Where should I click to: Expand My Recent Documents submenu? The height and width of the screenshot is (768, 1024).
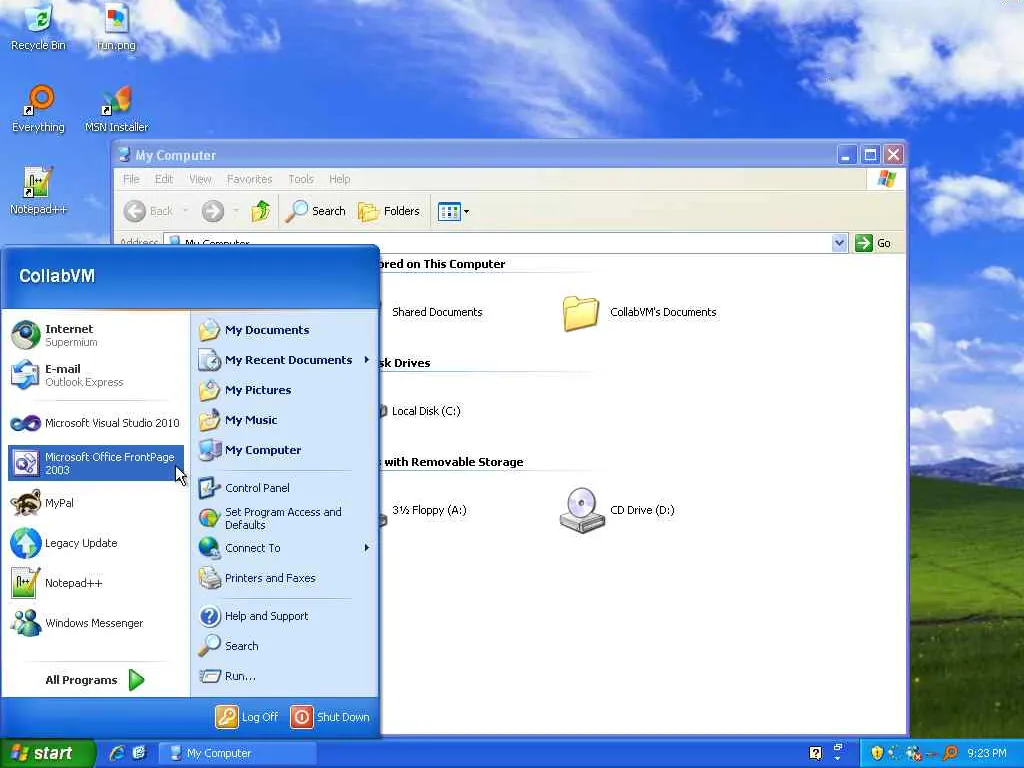click(285, 360)
